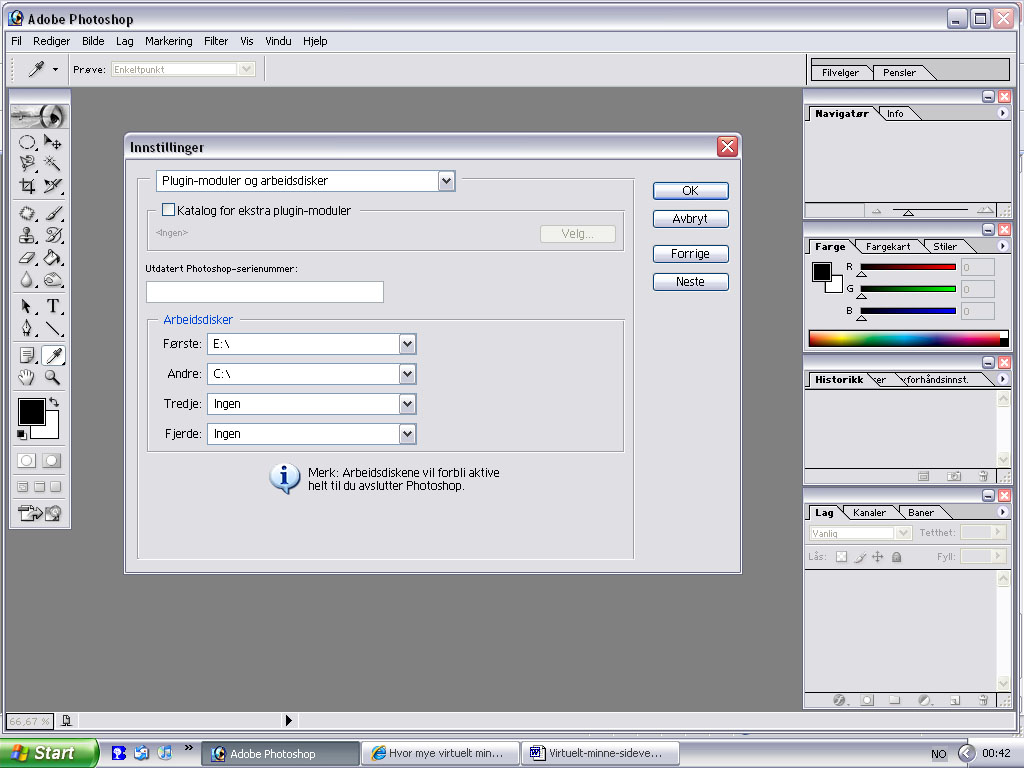
Task: Open the Filvelger tab in palette well
Action: coord(840,72)
